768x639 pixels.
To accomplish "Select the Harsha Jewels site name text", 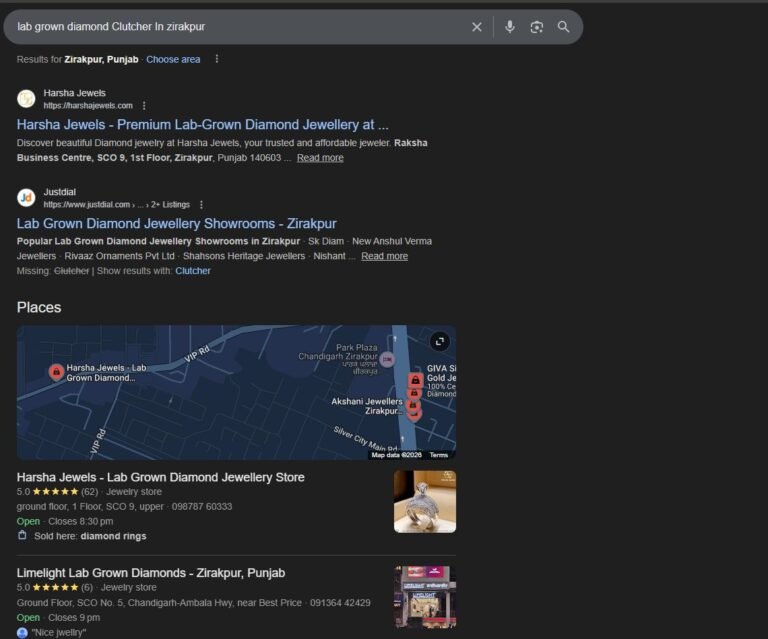I will pyautogui.click(x=74, y=93).
